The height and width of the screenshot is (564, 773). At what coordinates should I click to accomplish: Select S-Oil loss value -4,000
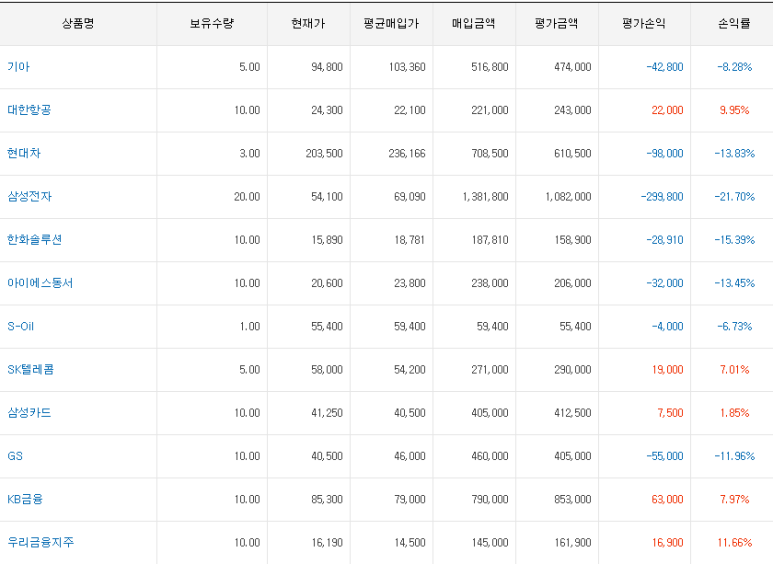668,326
